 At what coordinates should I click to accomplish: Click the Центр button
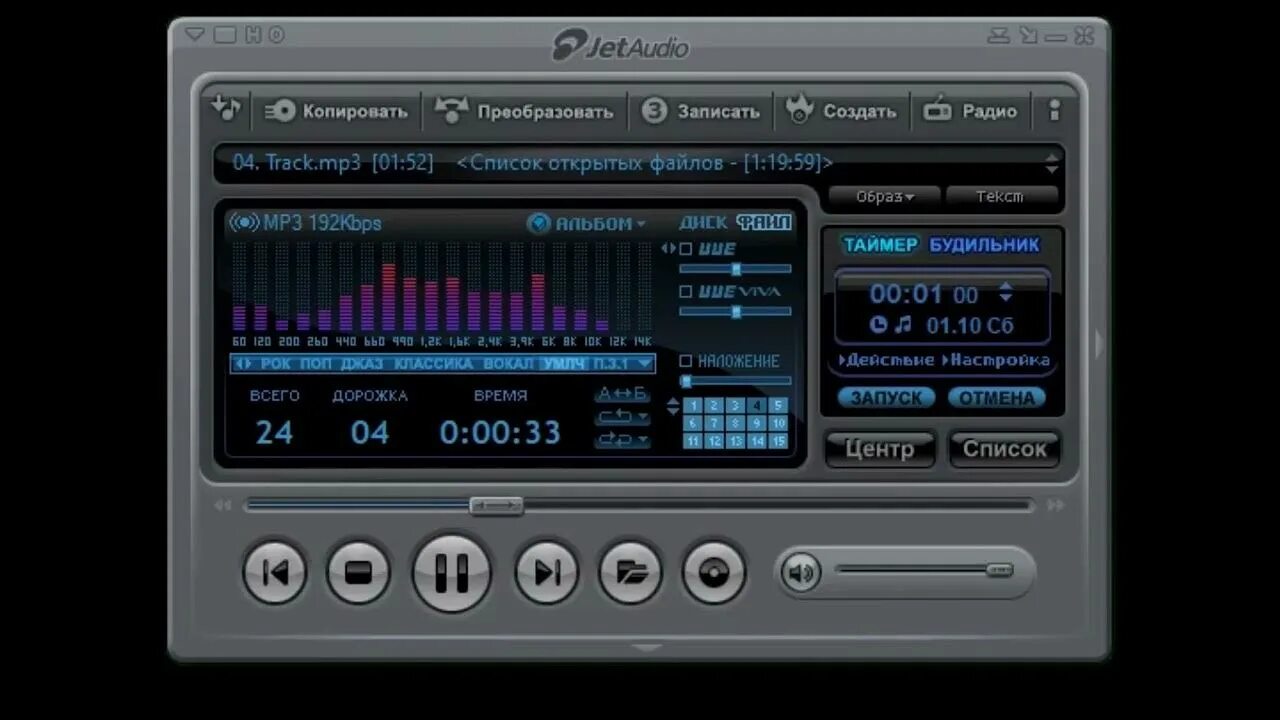coord(880,449)
